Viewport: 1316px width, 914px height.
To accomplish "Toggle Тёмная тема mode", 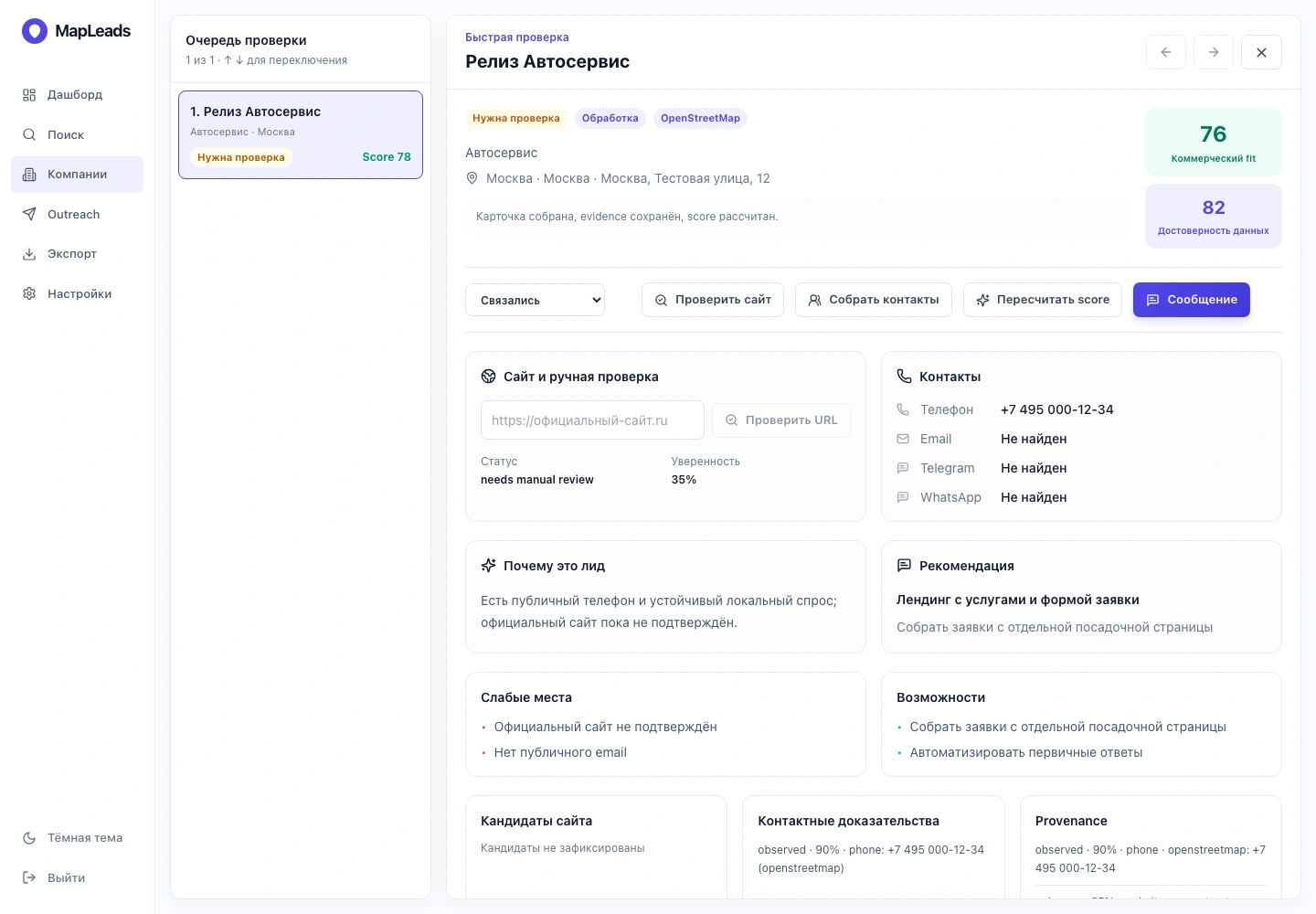I will click(77, 838).
